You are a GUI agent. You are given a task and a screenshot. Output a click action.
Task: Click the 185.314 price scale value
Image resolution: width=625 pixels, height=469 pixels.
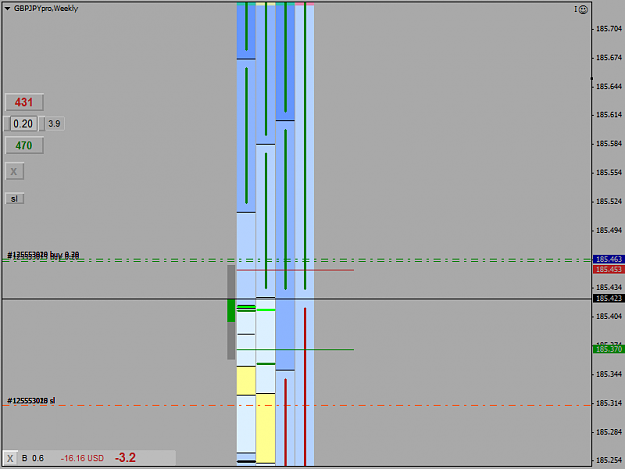(609, 403)
